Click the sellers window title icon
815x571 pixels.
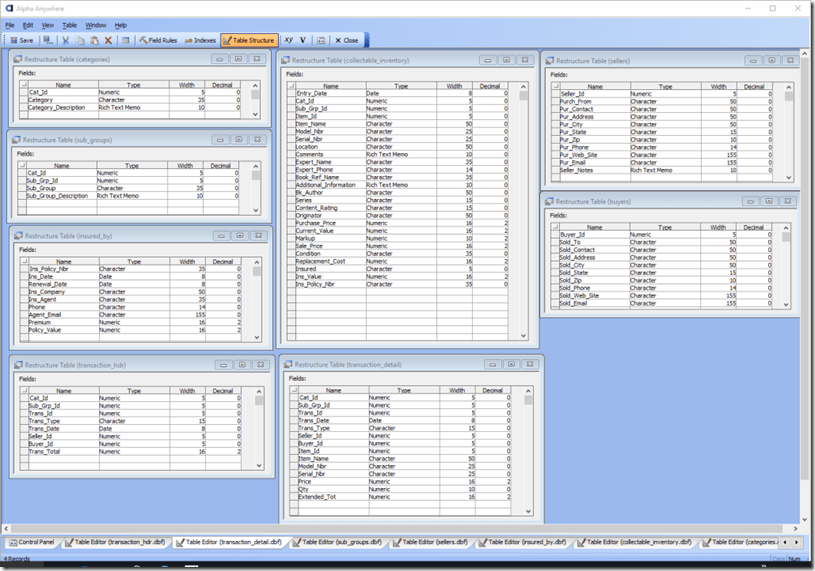click(549, 61)
